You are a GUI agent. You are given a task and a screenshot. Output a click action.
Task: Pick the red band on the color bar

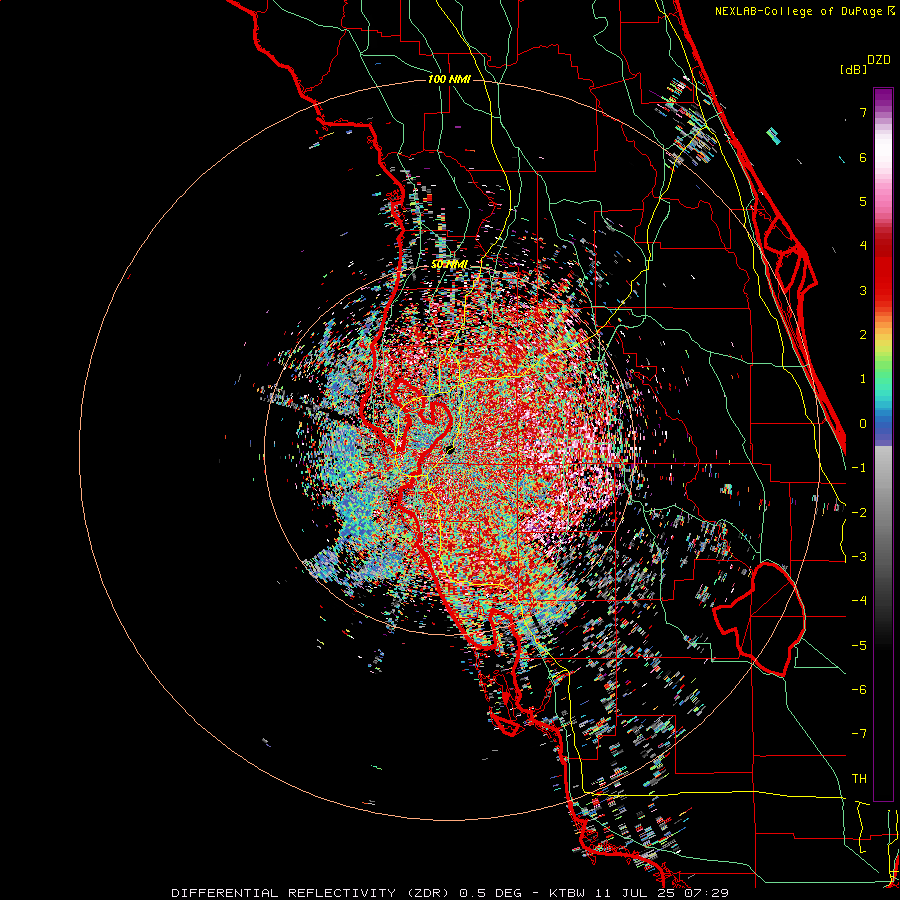coord(883,270)
